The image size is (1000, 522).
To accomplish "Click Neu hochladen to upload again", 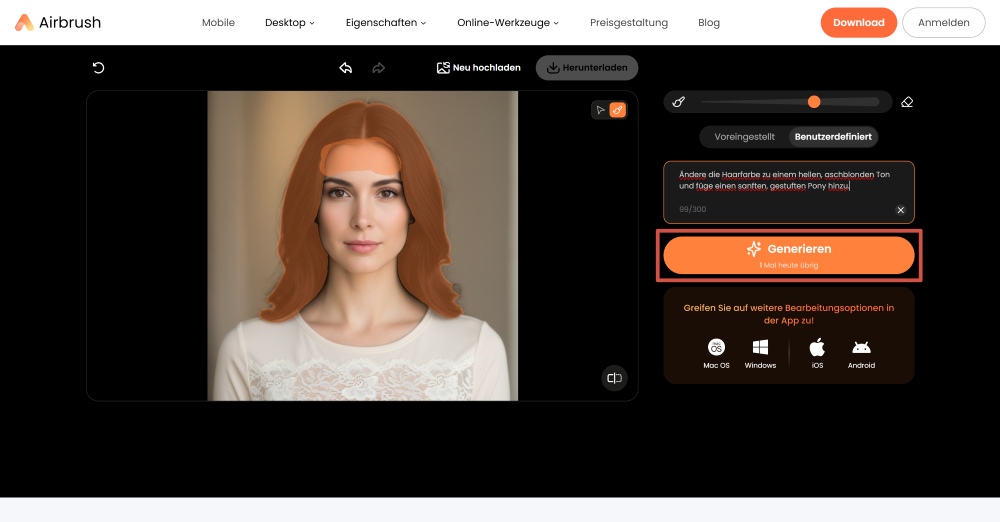I will [478, 68].
